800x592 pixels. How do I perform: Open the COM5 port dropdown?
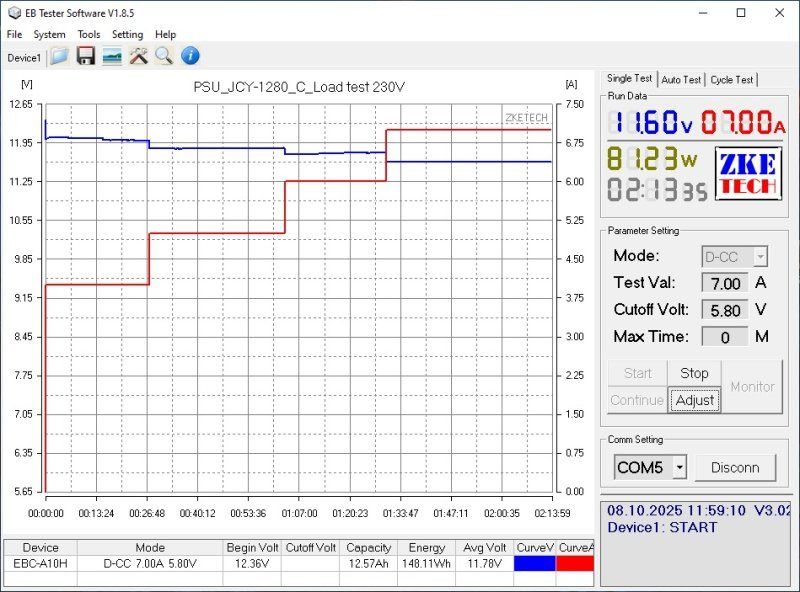(x=679, y=467)
